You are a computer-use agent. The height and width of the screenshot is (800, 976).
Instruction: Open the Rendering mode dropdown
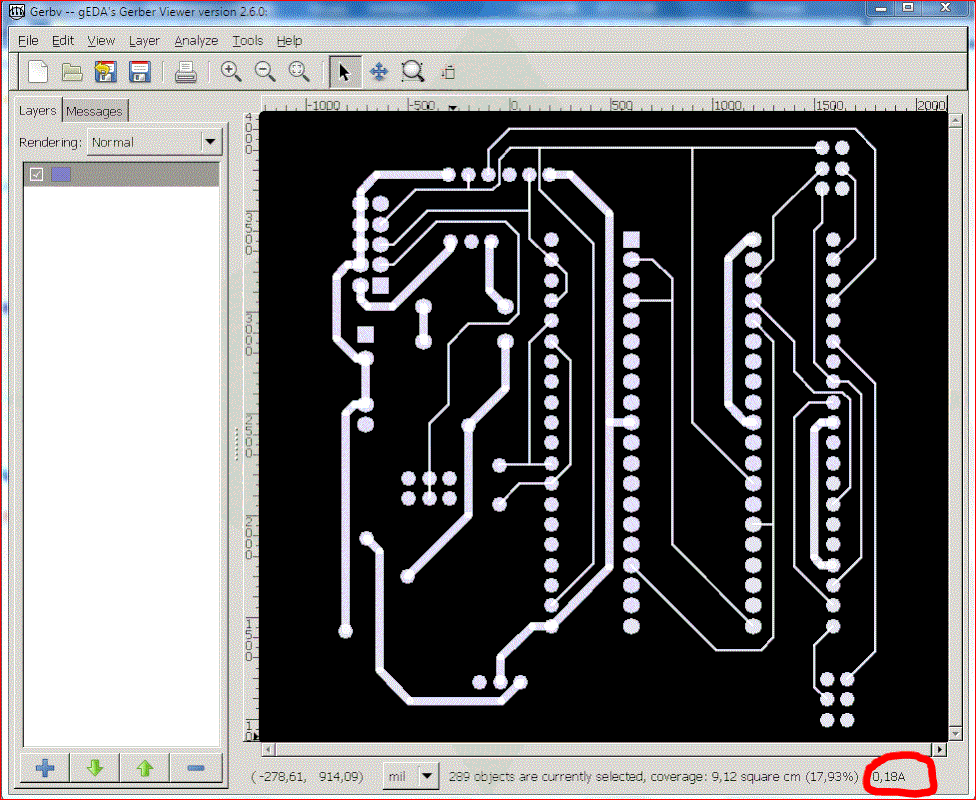[x=155, y=143]
